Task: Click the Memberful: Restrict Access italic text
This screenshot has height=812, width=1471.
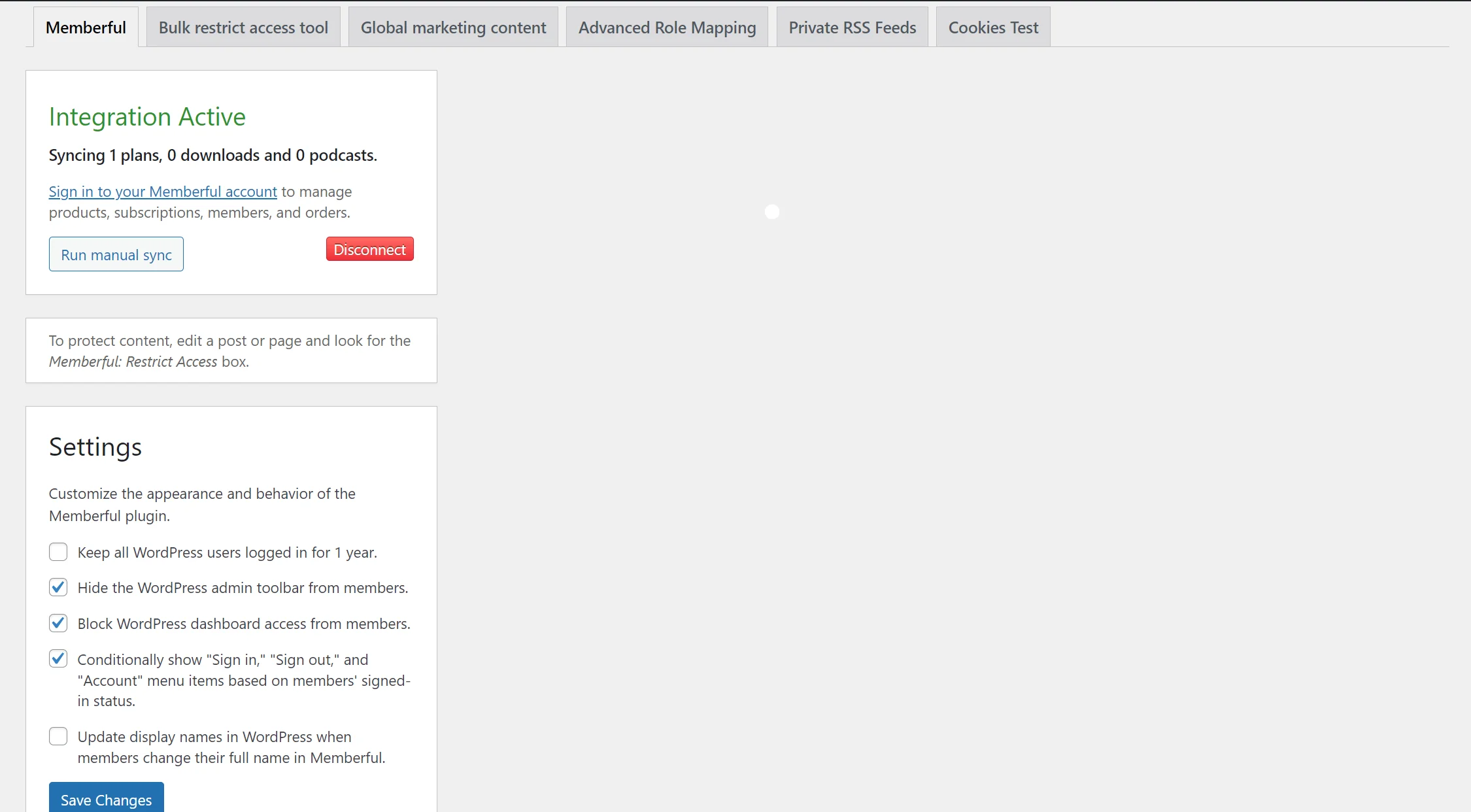Action: point(133,362)
